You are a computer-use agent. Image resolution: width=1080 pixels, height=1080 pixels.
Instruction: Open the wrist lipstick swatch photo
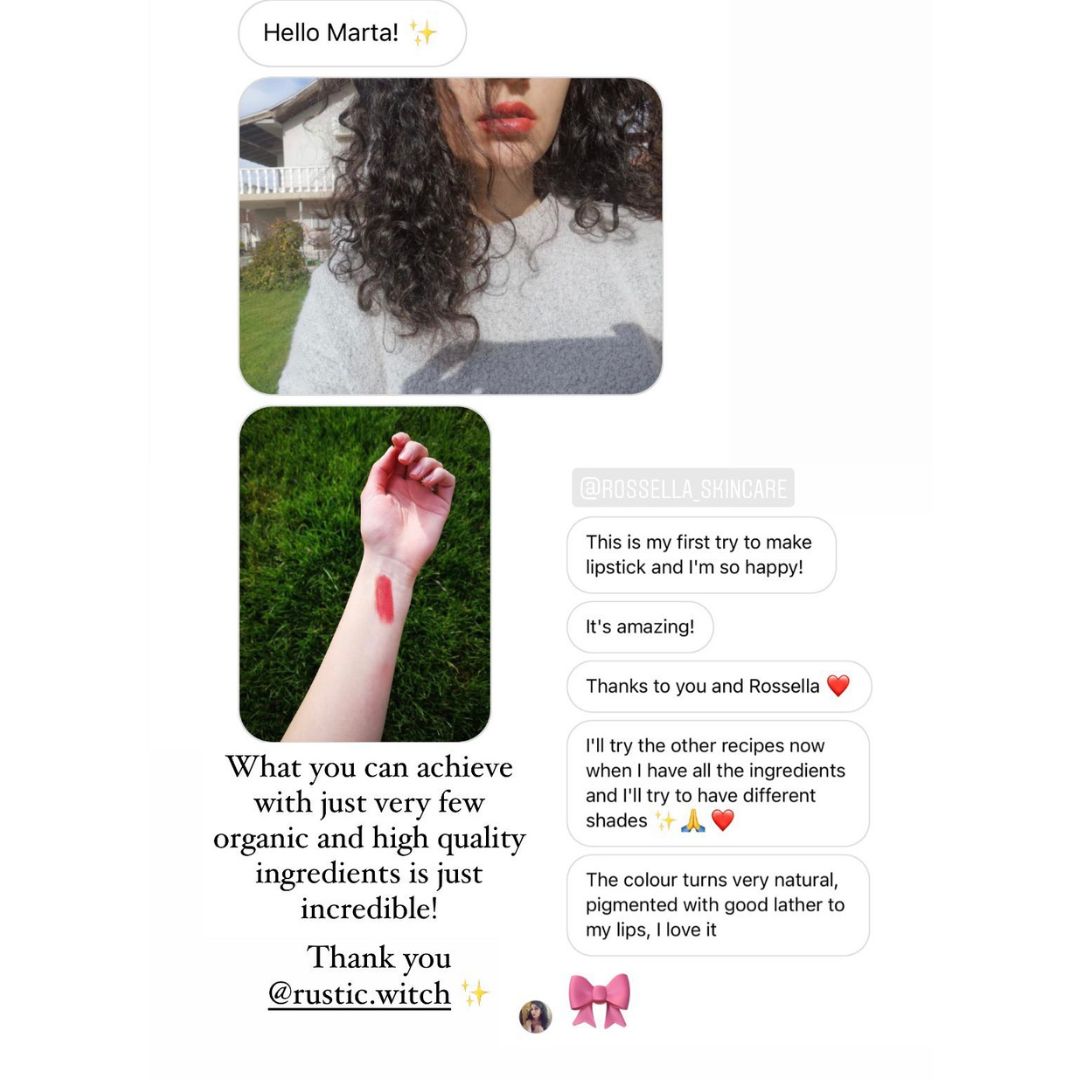pyautogui.click(x=364, y=574)
